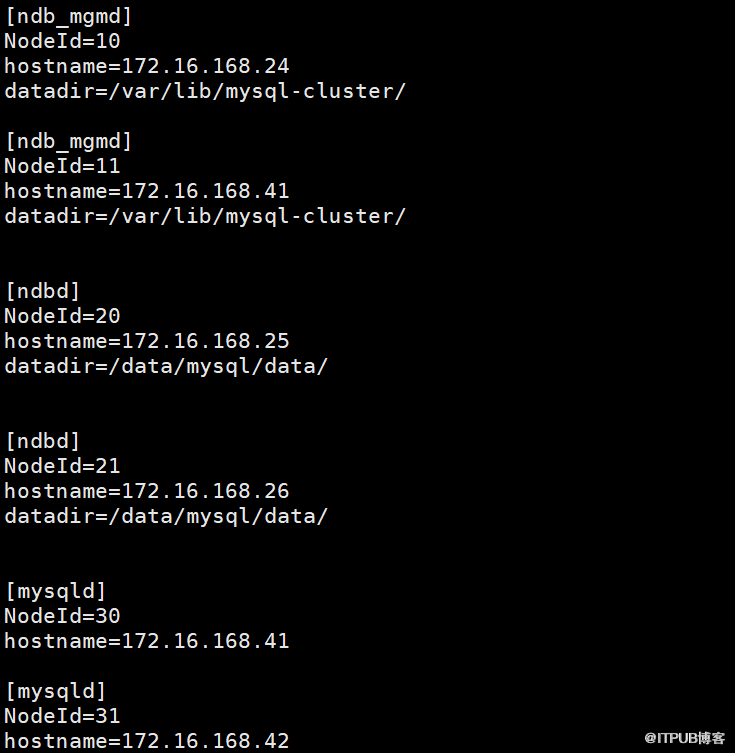Click the second [ndbd] section header
The width and height of the screenshot is (735, 753).
pos(42,441)
